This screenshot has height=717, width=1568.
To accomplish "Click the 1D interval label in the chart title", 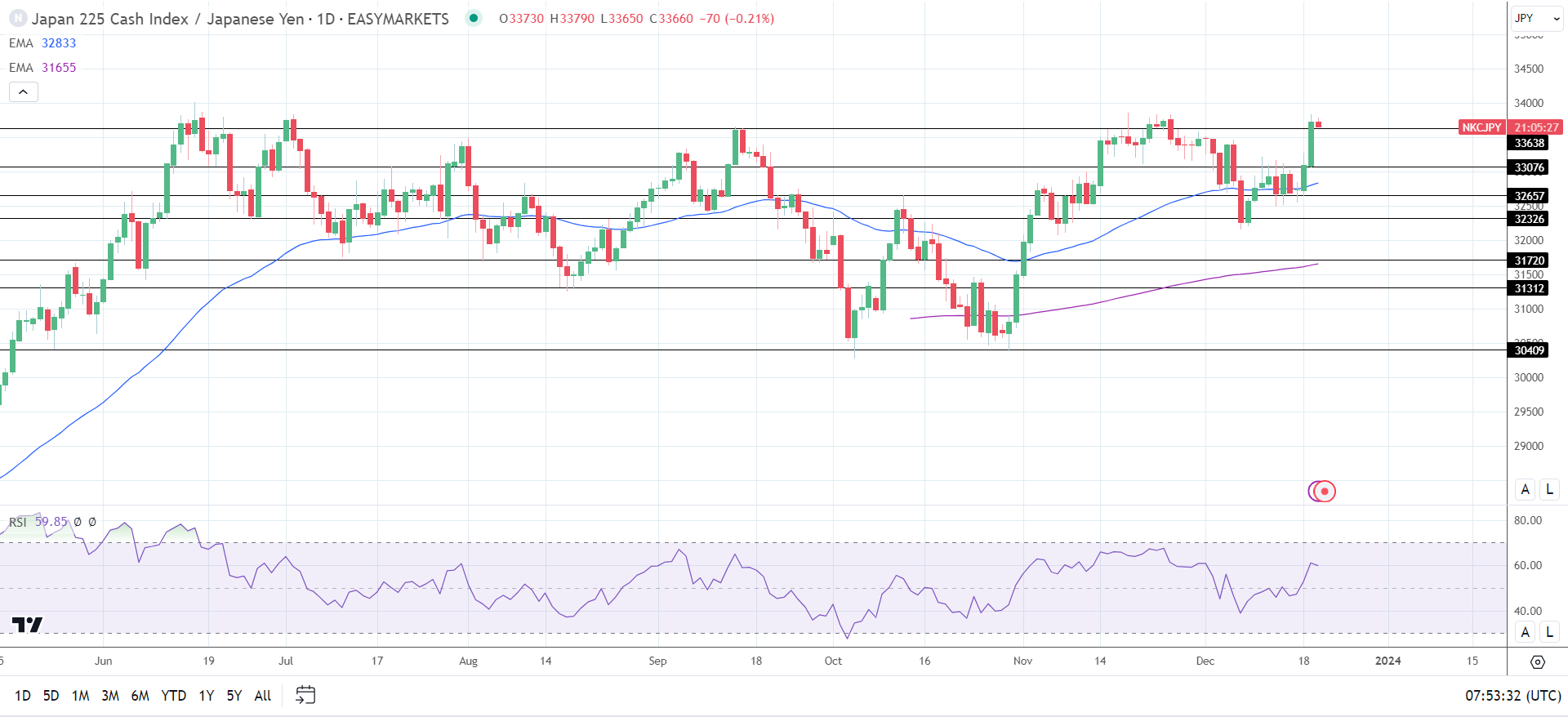I will pyautogui.click(x=325, y=19).
